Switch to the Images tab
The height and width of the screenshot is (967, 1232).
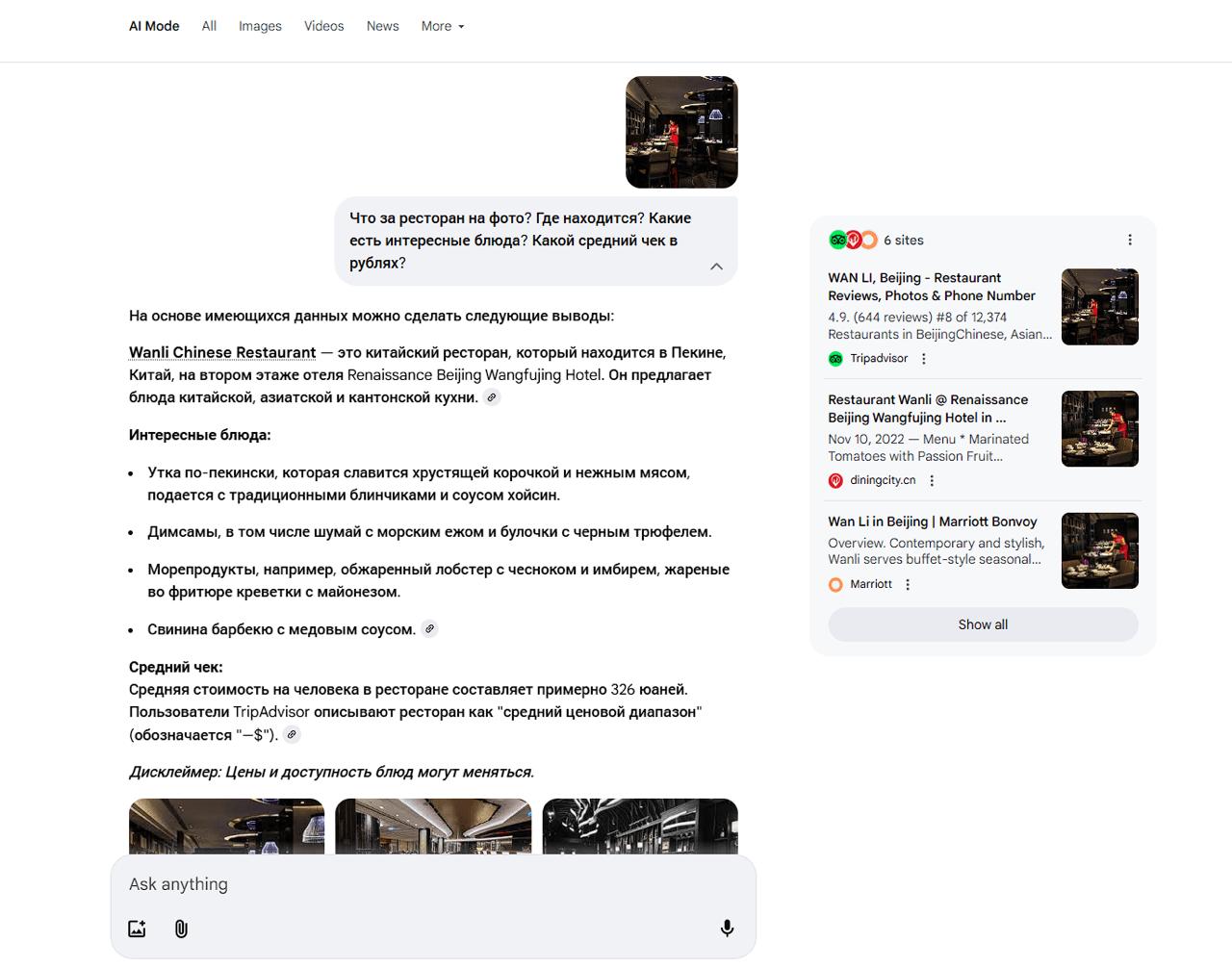coord(260,26)
